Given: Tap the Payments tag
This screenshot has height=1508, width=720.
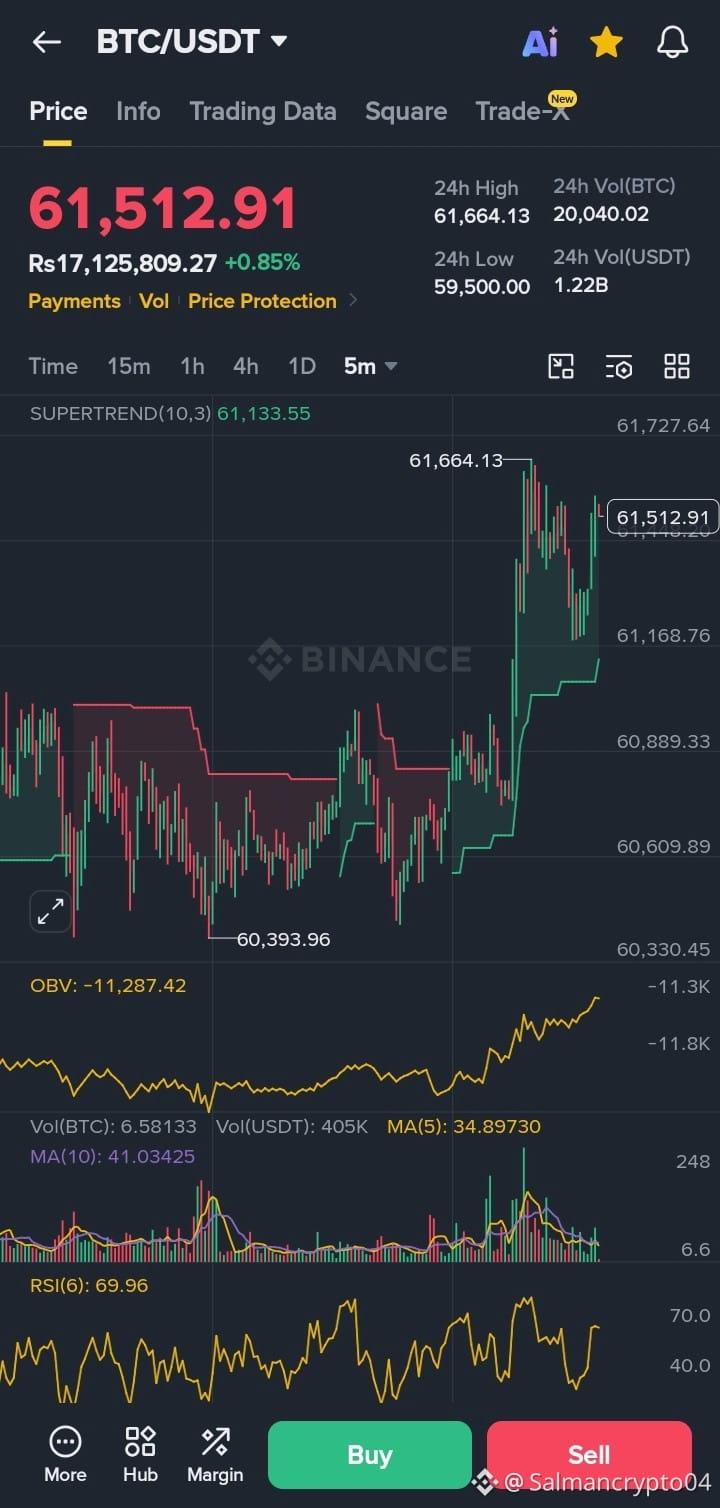Looking at the screenshot, I should [x=74, y=301].
